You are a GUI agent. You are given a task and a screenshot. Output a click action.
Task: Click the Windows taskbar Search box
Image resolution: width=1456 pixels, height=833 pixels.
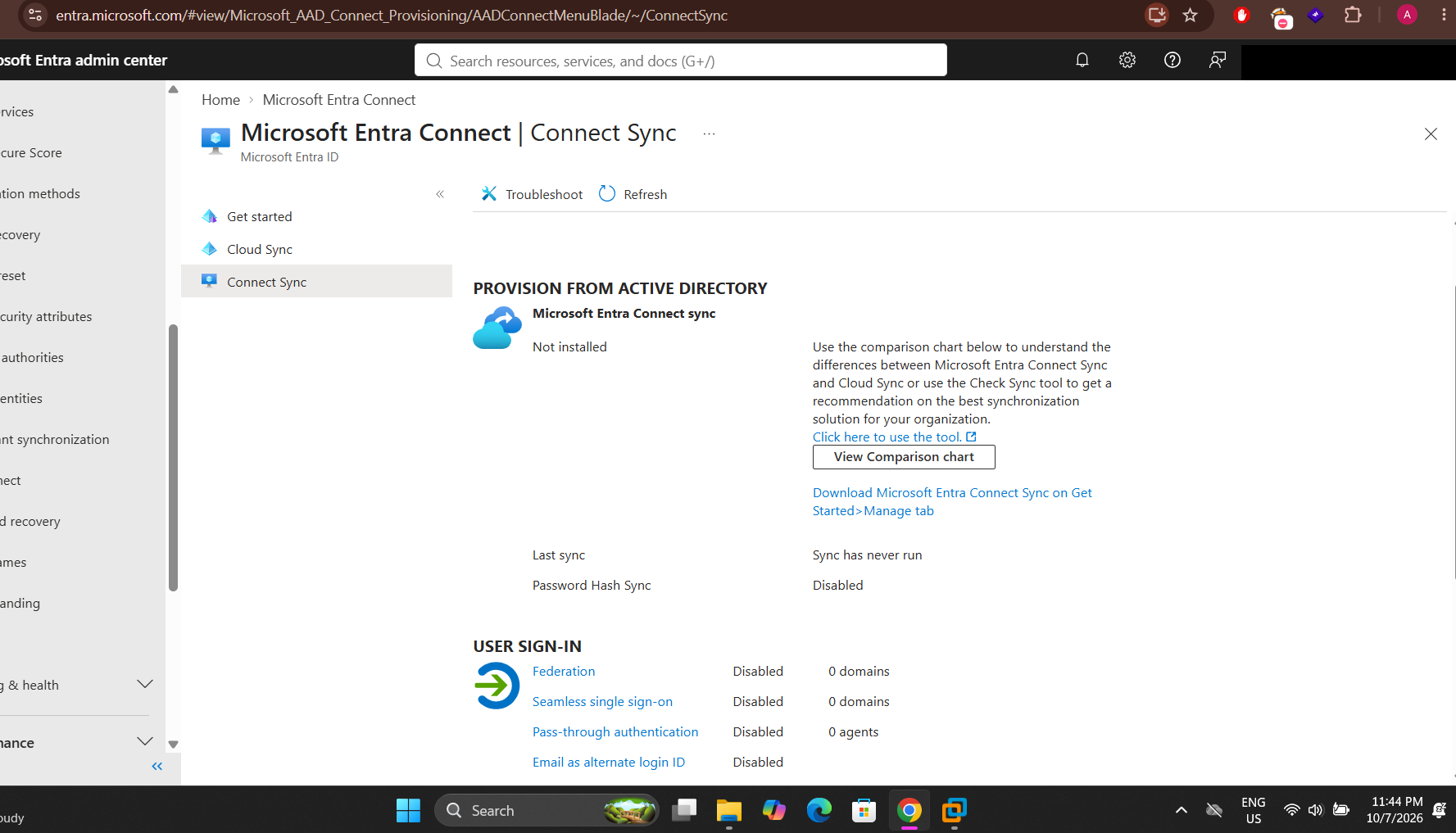point(547,810)
